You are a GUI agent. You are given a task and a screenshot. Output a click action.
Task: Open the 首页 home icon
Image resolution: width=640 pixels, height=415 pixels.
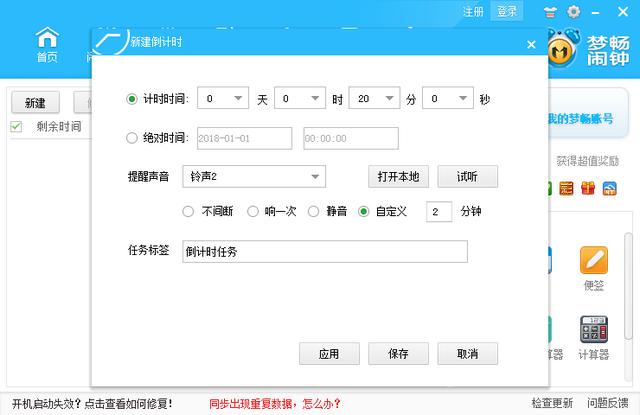pos(47,44)
